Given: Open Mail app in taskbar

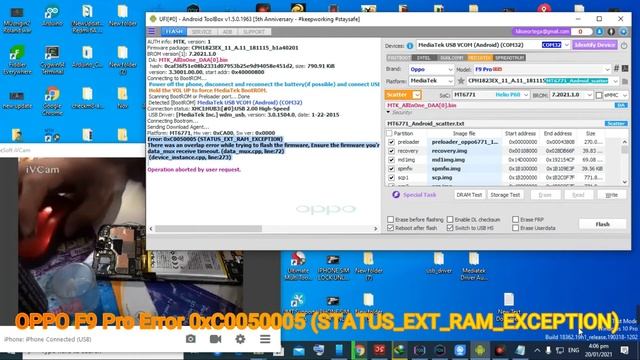Looking at the screenshot, I should point(299,350).
